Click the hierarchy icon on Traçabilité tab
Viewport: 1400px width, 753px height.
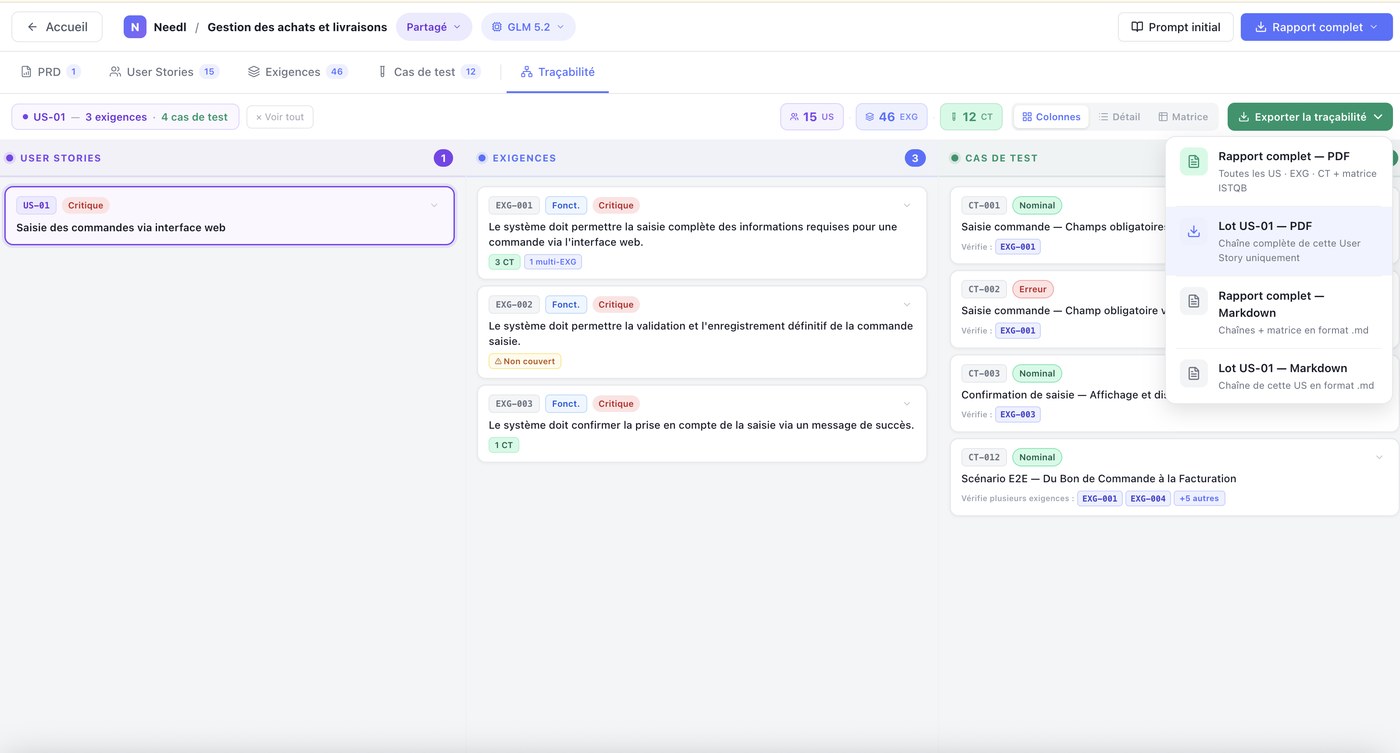click(527, 72)
